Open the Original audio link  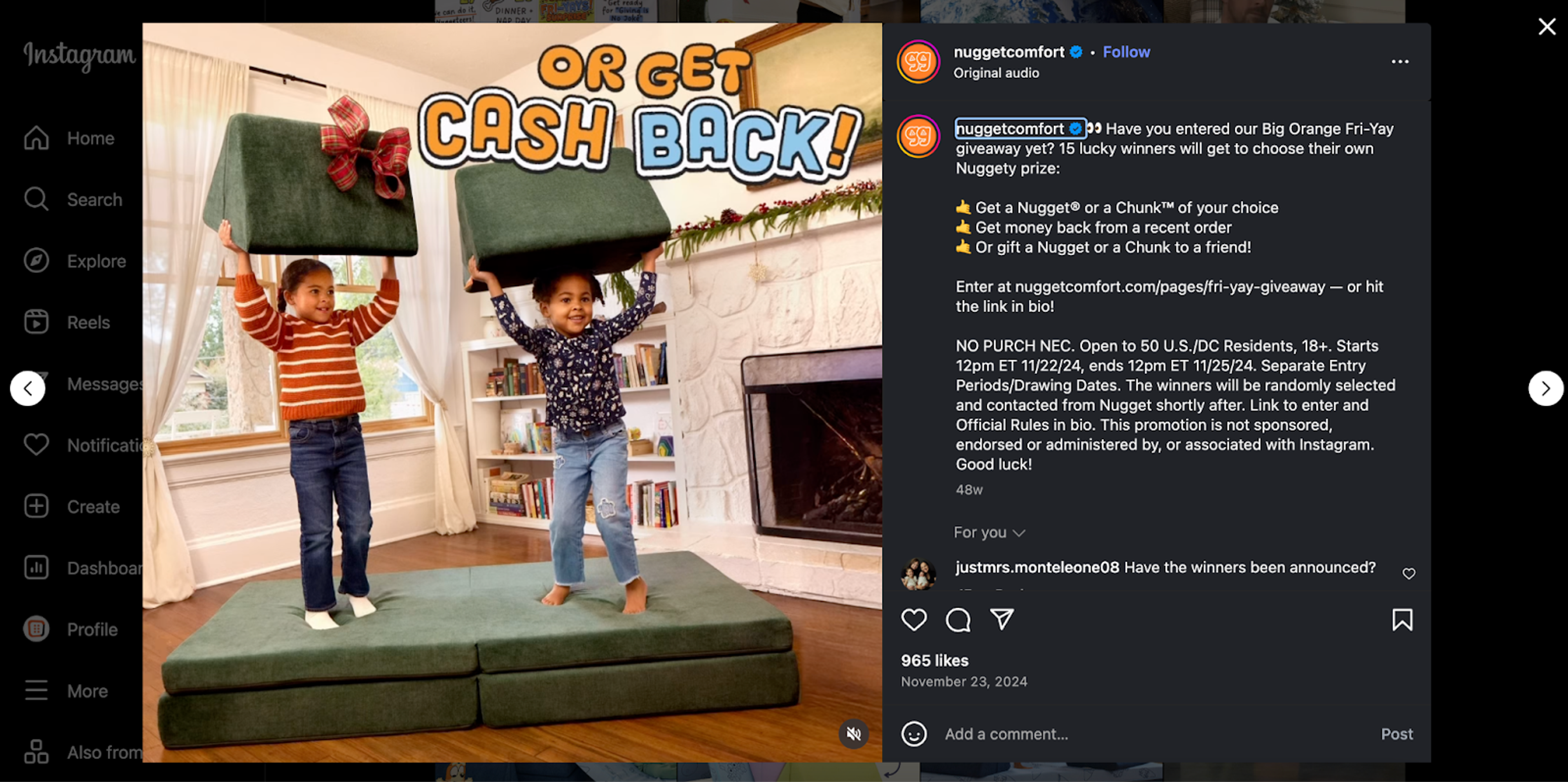[x=996, y=73]
